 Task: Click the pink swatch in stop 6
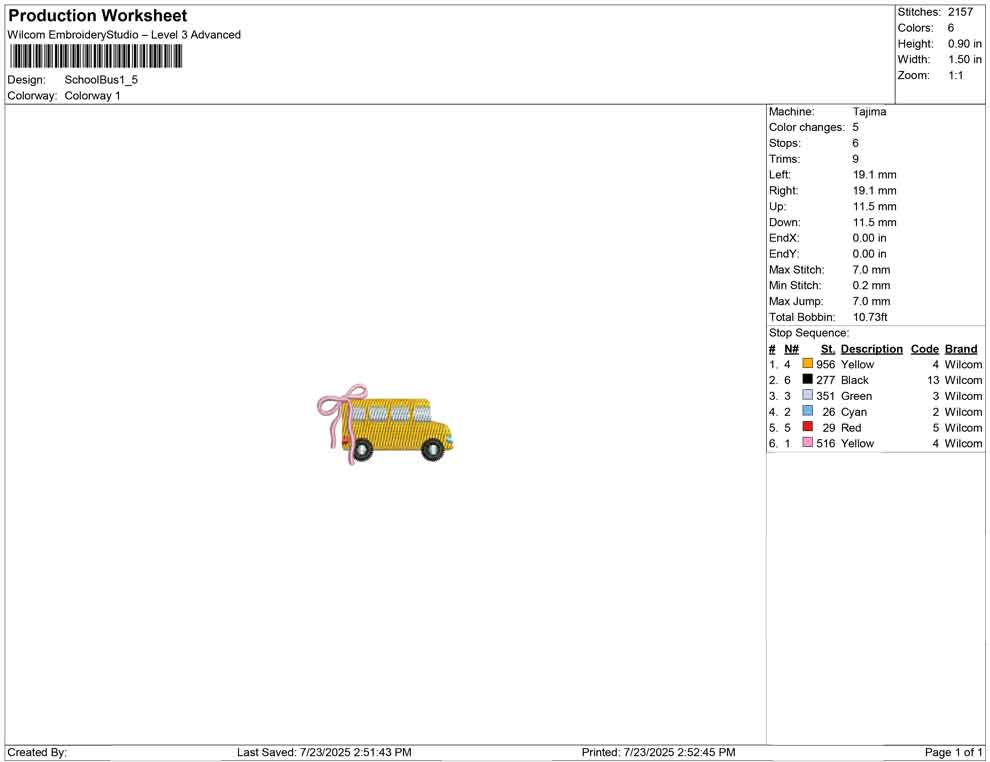[x=808, y=443]
